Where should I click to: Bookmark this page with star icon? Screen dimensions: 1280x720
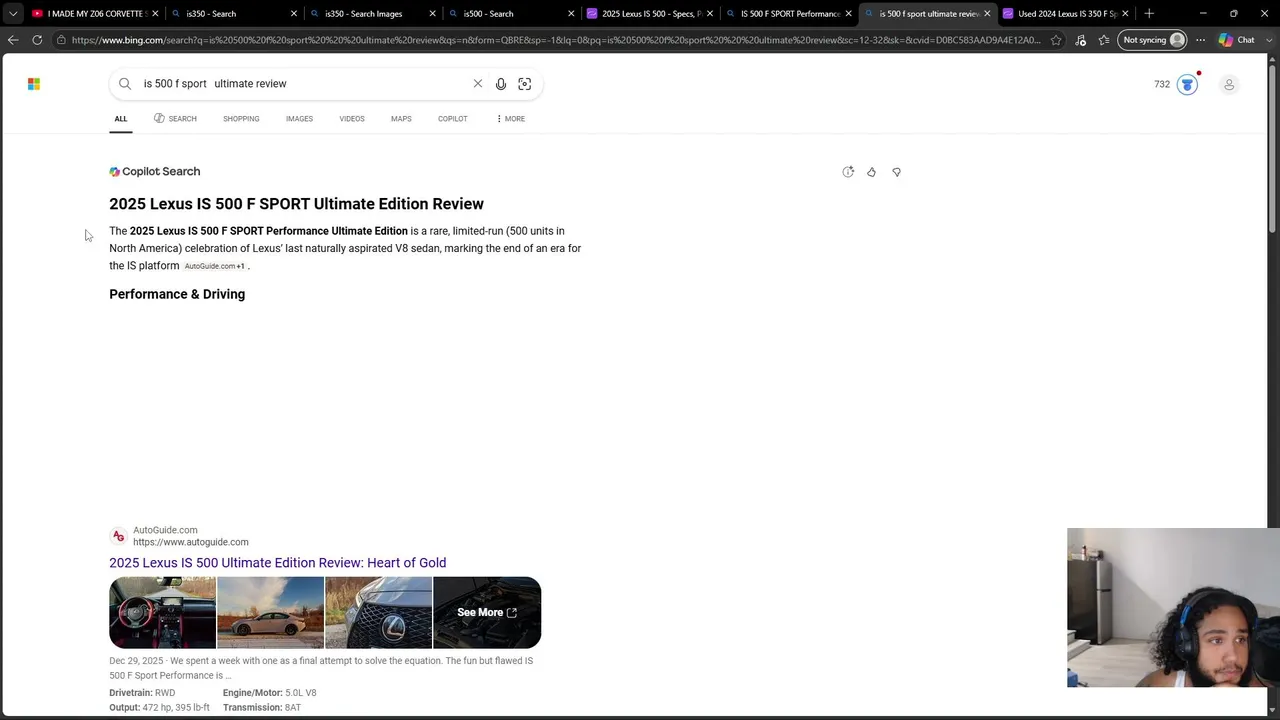point(1056,40)
